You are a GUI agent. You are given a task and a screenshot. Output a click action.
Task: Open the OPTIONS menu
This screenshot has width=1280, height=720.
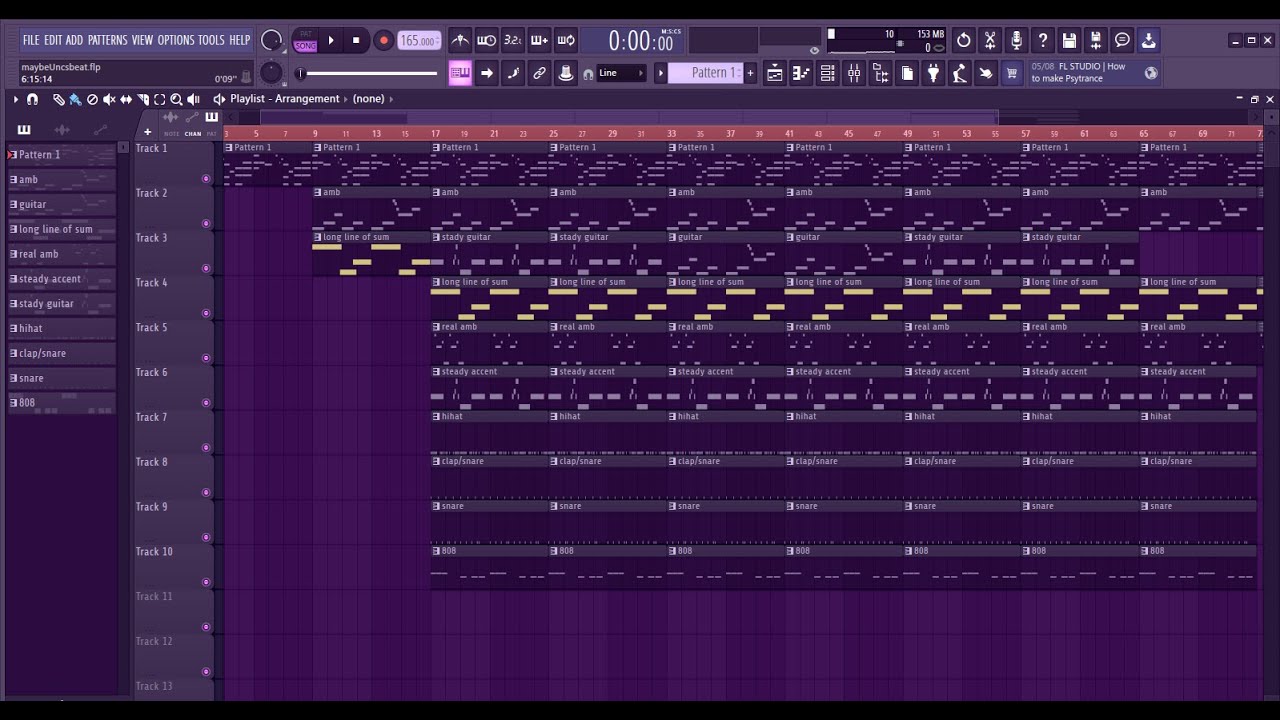175,40
